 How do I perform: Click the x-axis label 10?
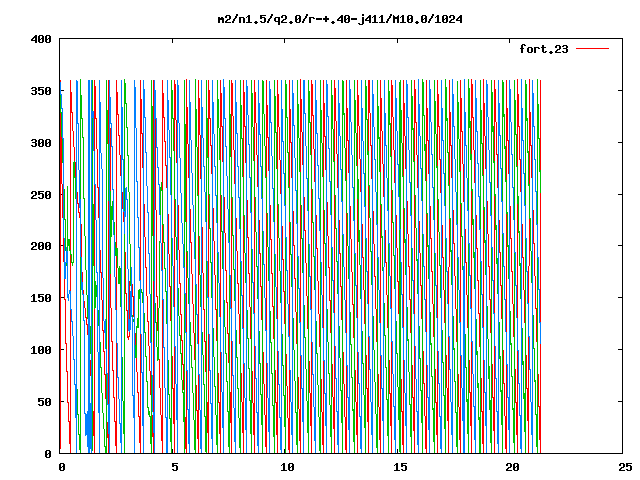point(287,467)
